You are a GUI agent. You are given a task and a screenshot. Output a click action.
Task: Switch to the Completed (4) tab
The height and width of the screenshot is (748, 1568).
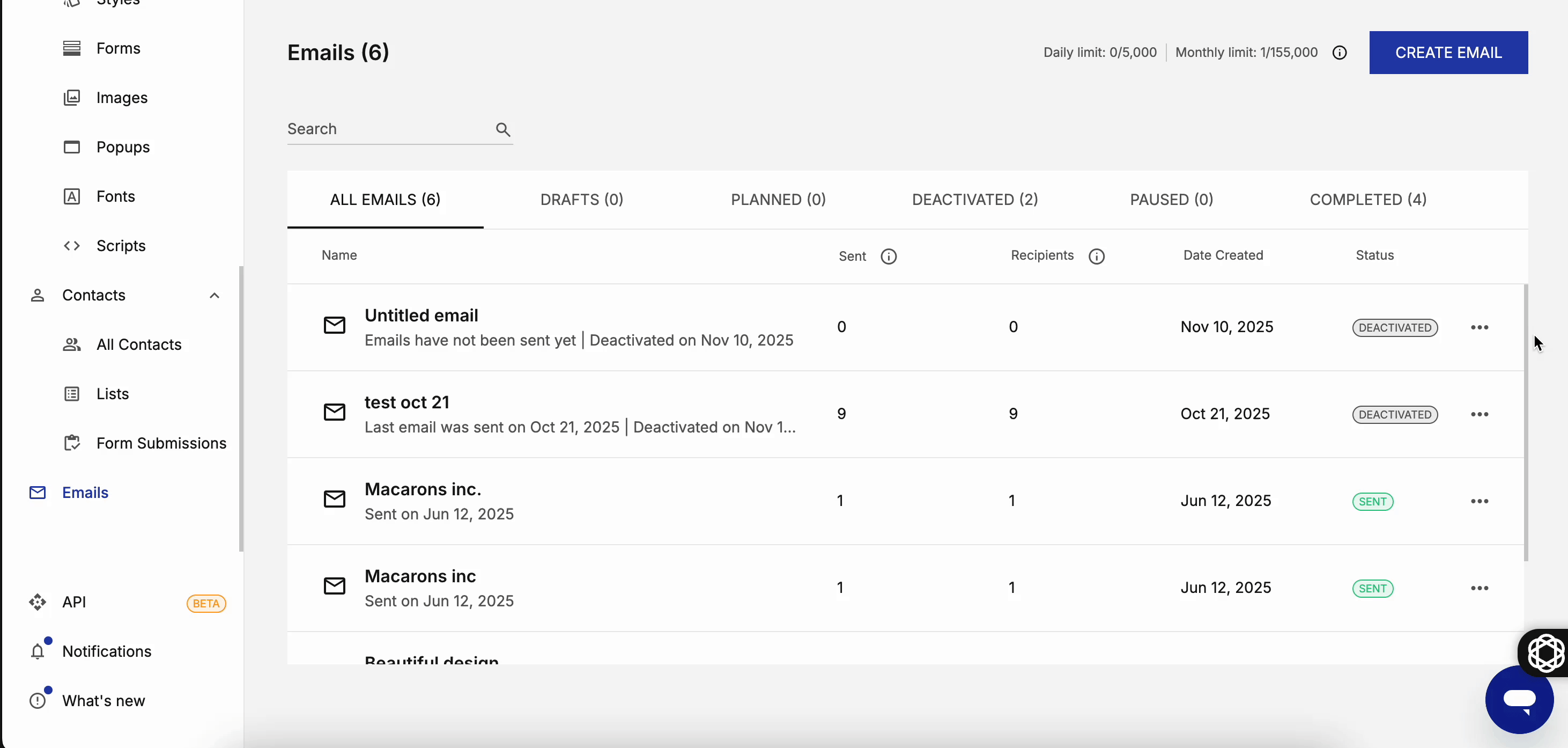click(x=1368, y=200)
